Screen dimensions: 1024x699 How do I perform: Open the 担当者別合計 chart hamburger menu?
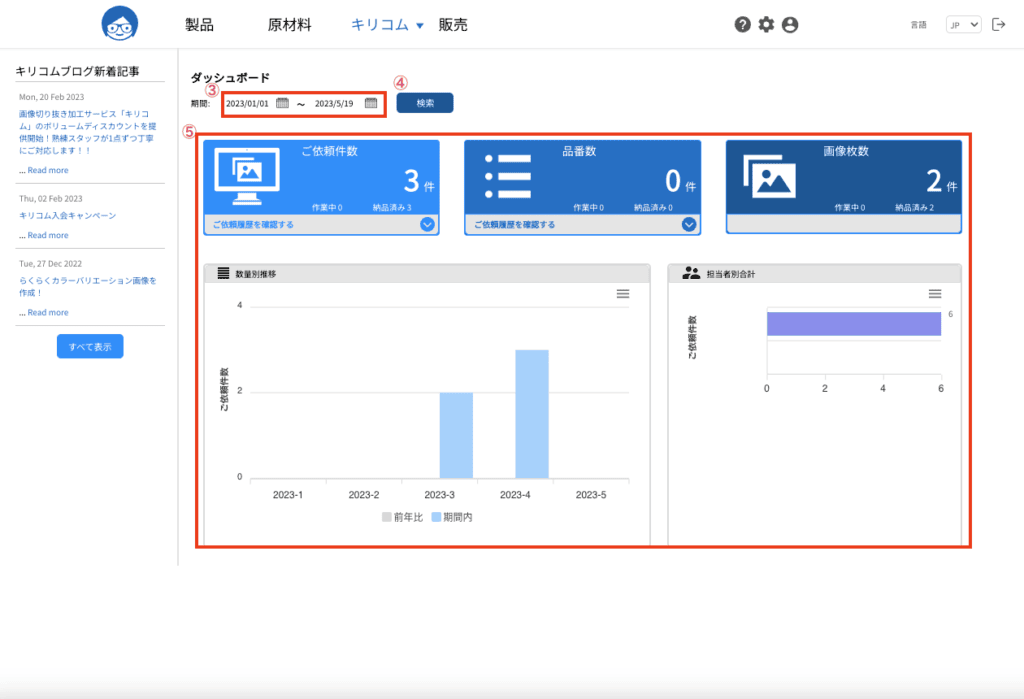tap(935, 294)
